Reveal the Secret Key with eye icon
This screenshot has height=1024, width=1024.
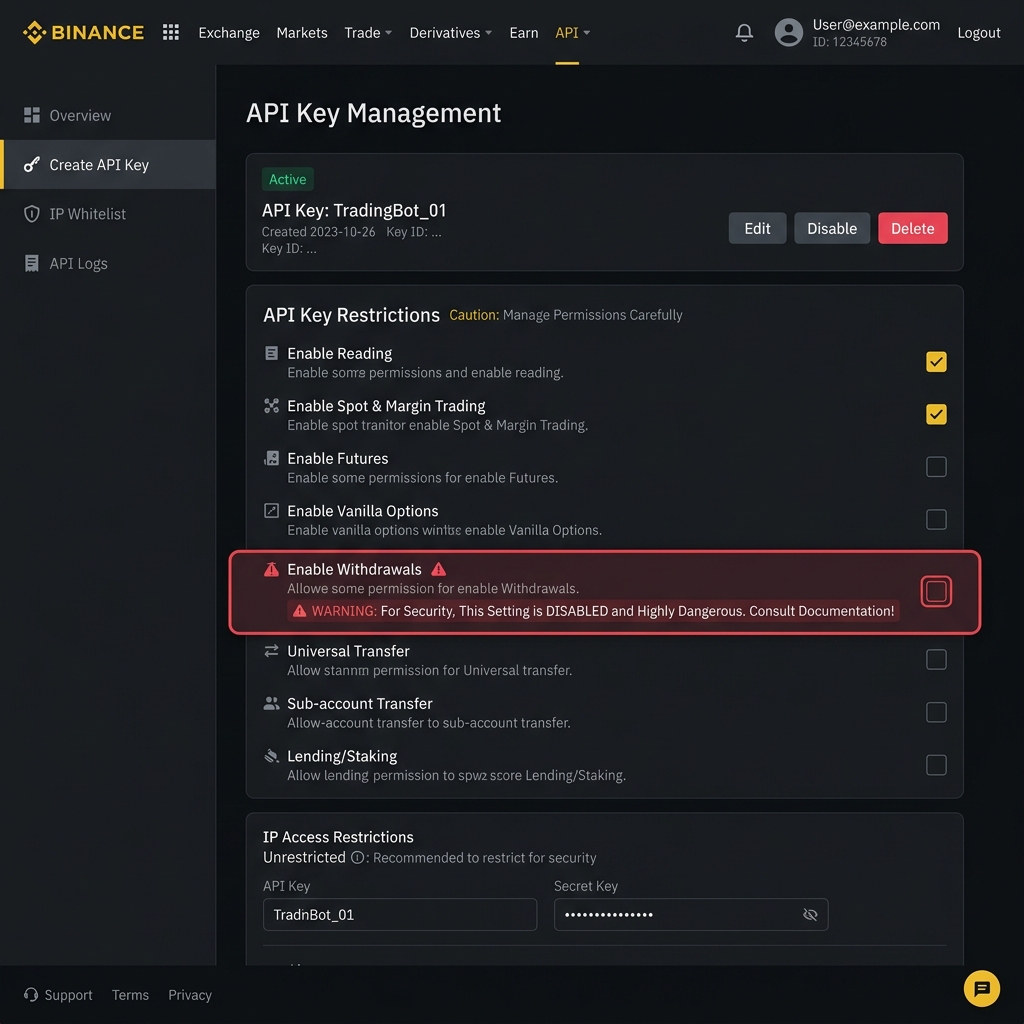(x=810, y=914)
